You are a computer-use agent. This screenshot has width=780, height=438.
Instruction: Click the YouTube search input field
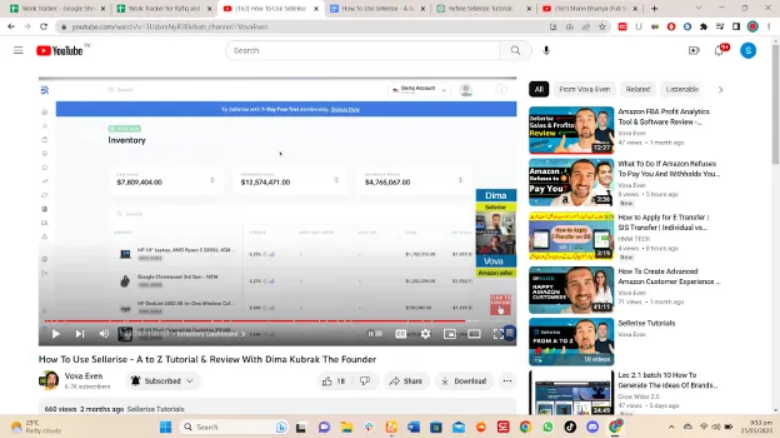[362, 50]
